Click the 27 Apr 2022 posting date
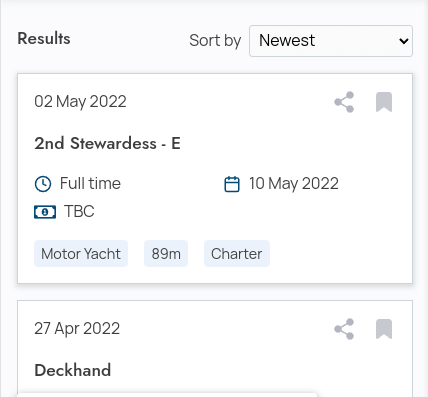This screenshot has width=428, height=397. [x=77, y=329]
